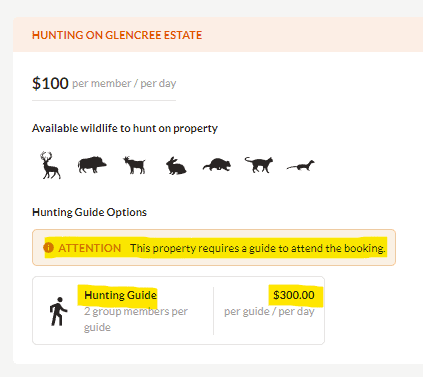The image size is (423, 377).
Task: Click the wild boar wildlife icon
Action: coord(92,165)
